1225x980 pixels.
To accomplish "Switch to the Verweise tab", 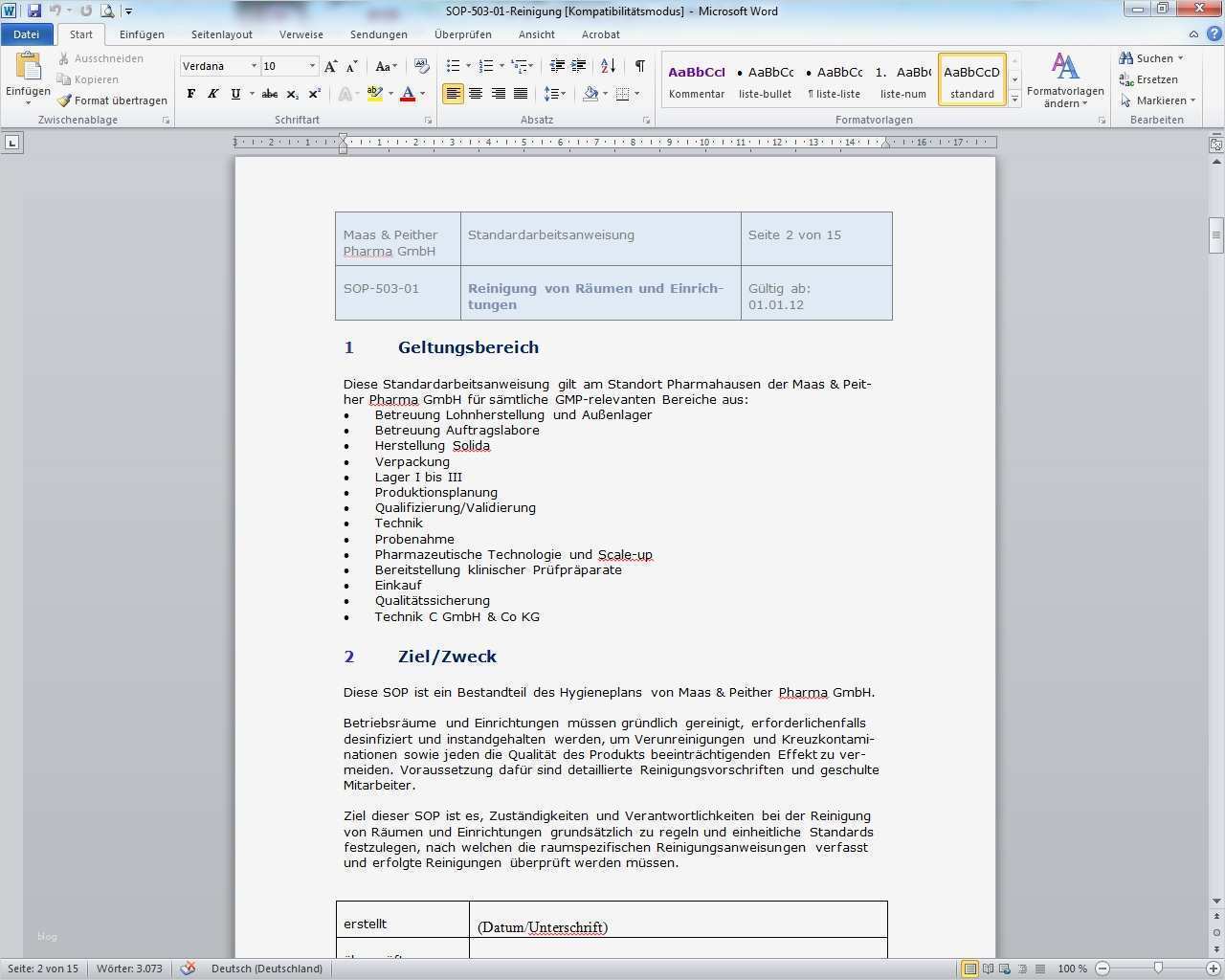I will coord(301,34).
